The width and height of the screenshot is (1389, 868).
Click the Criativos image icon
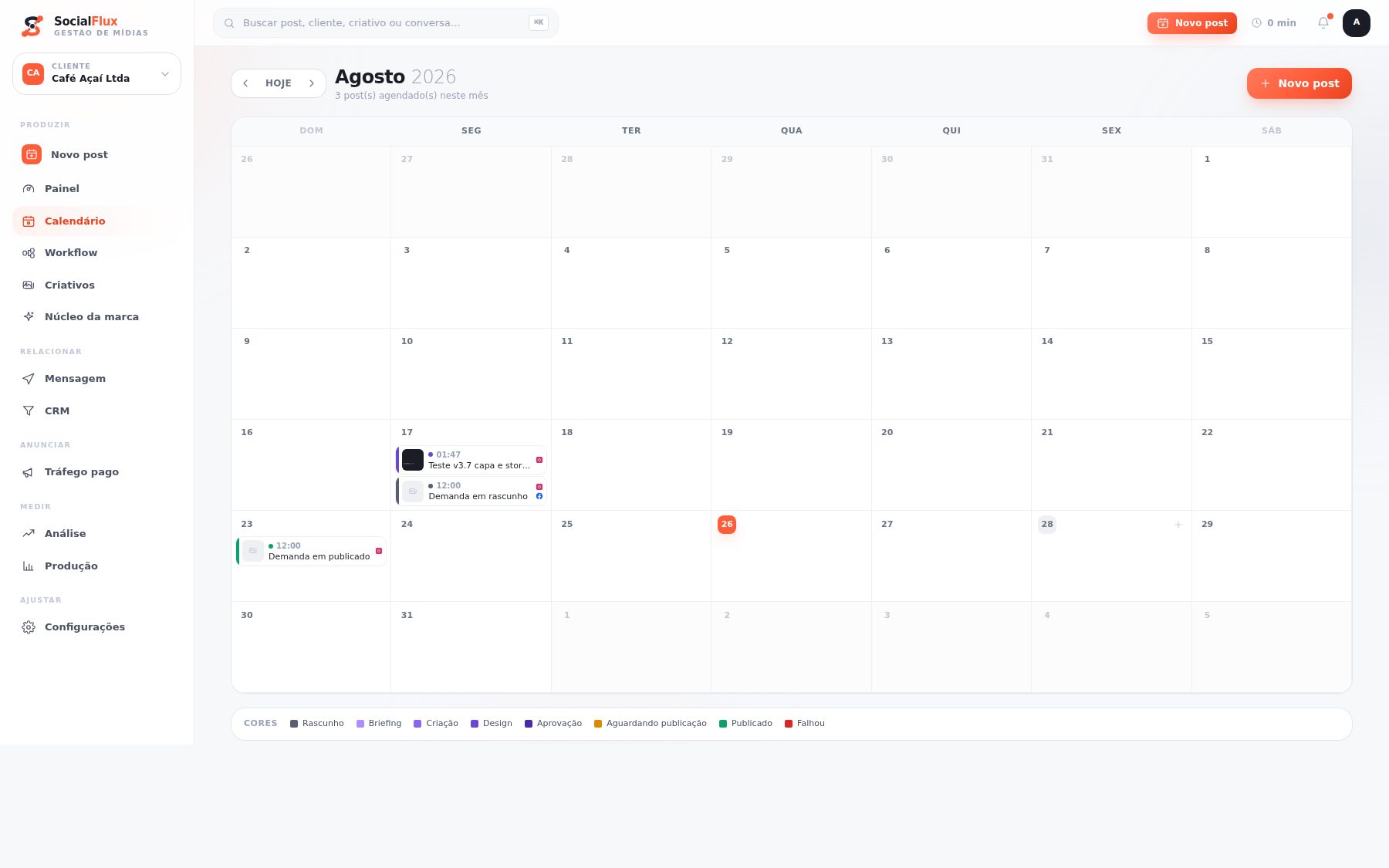coord(29,285)
